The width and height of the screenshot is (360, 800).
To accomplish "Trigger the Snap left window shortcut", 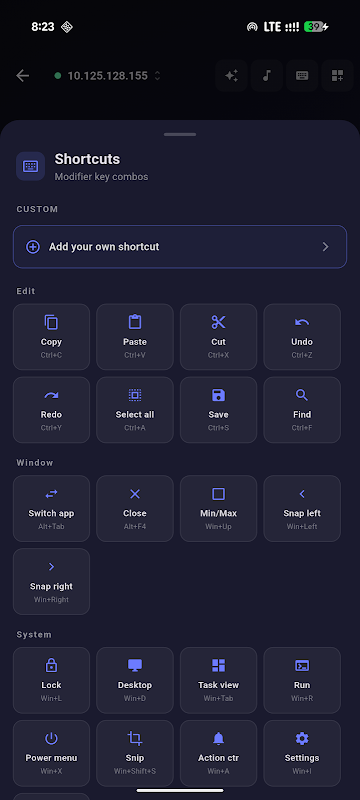I will (302, 508).
